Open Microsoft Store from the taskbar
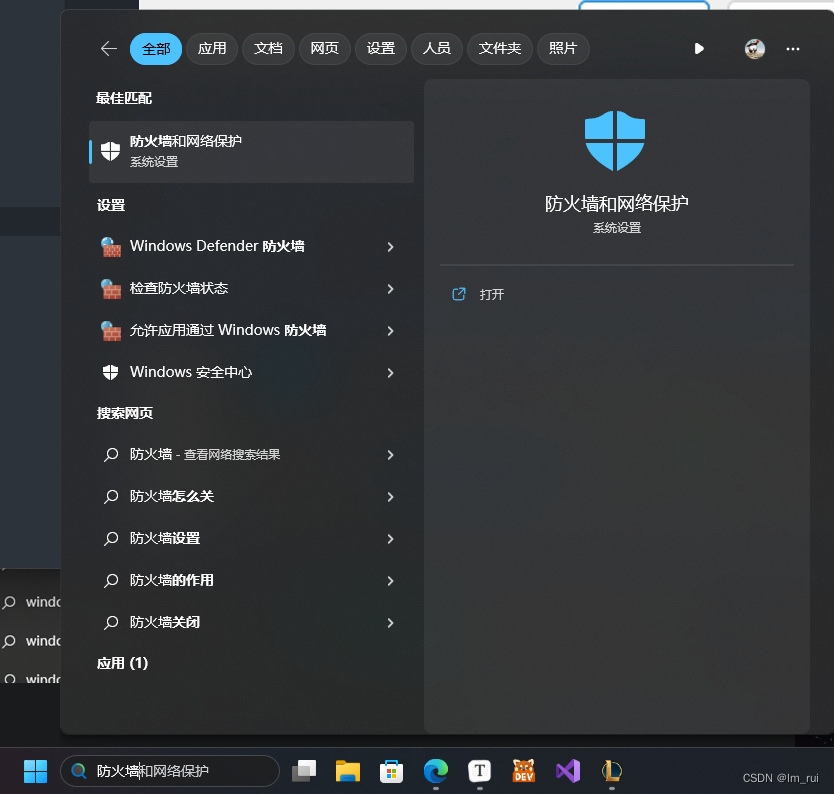The width and height of the screenshot is (834, 794). click(x=391, y=771)
